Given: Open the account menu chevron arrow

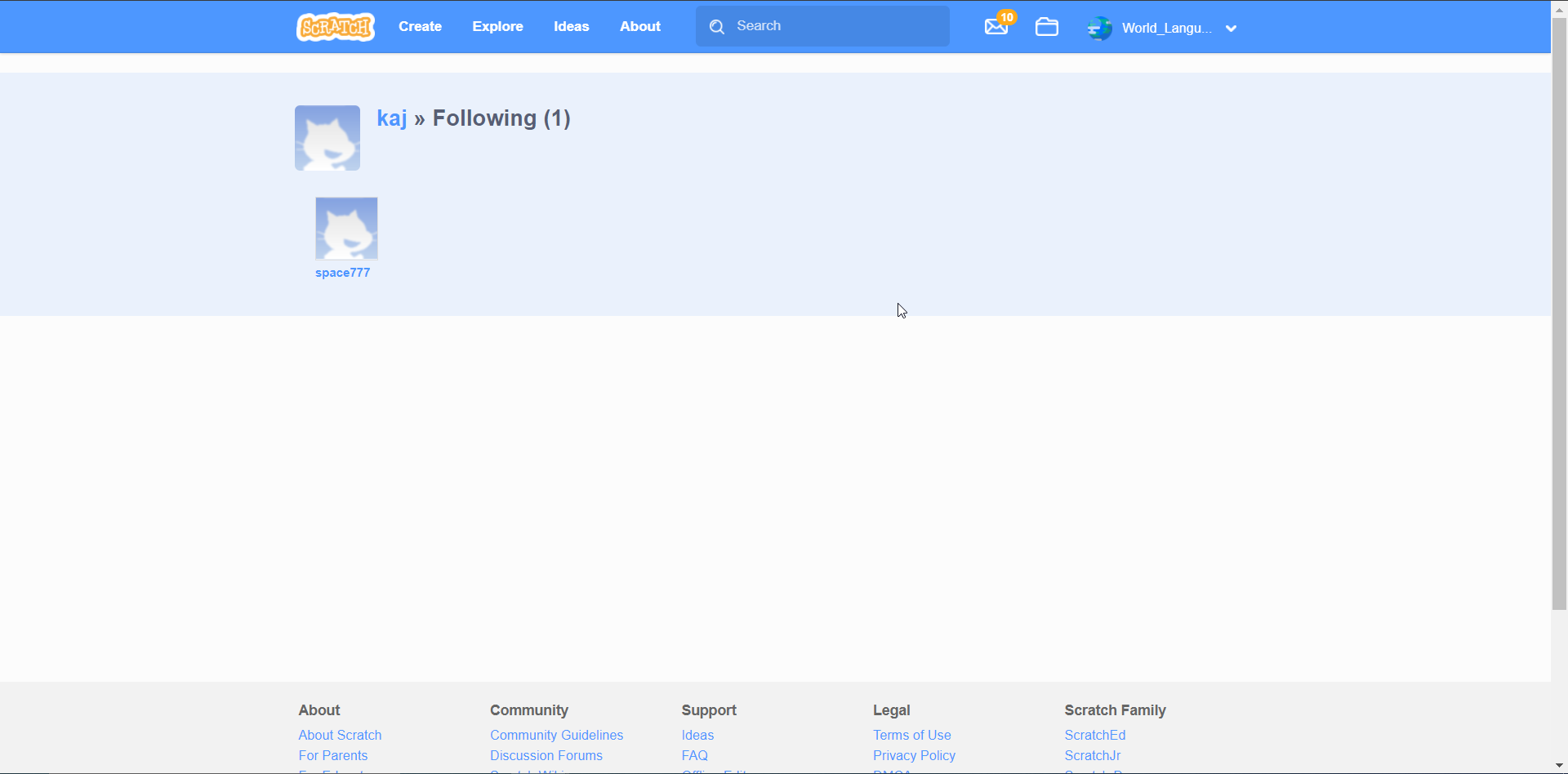Looking at the screenshot, I should tap(1231, 29).
